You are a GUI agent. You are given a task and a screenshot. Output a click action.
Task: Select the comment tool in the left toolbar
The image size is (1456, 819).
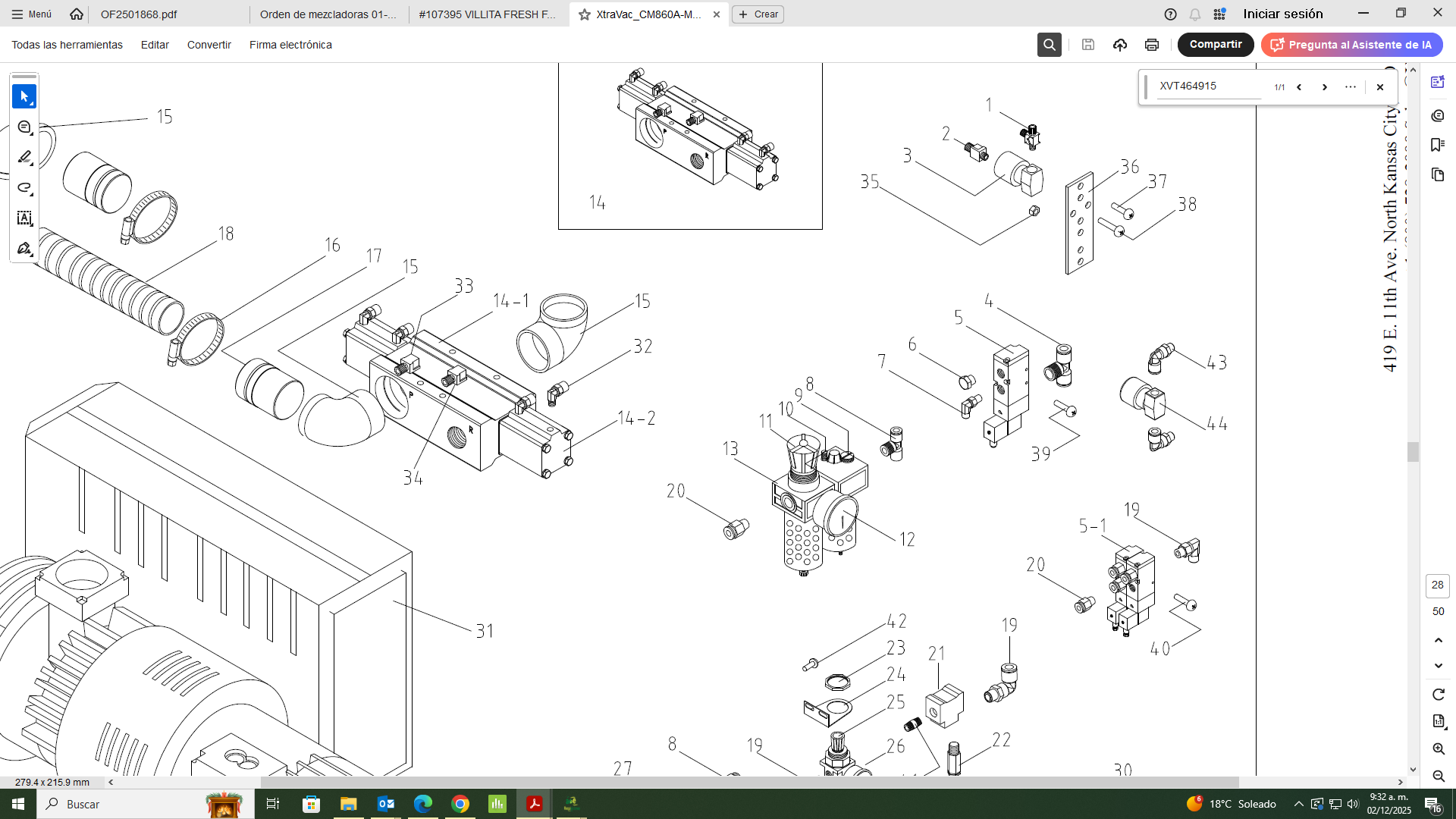(24, 127)
